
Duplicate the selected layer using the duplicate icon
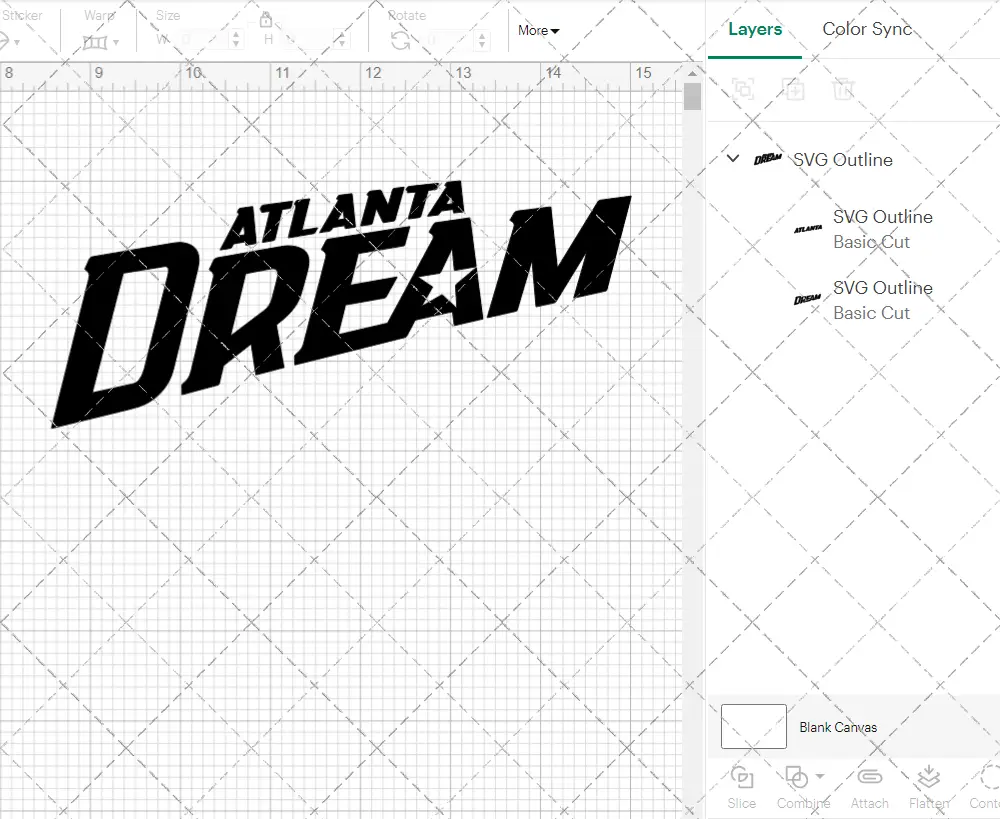tap(795, 89)
